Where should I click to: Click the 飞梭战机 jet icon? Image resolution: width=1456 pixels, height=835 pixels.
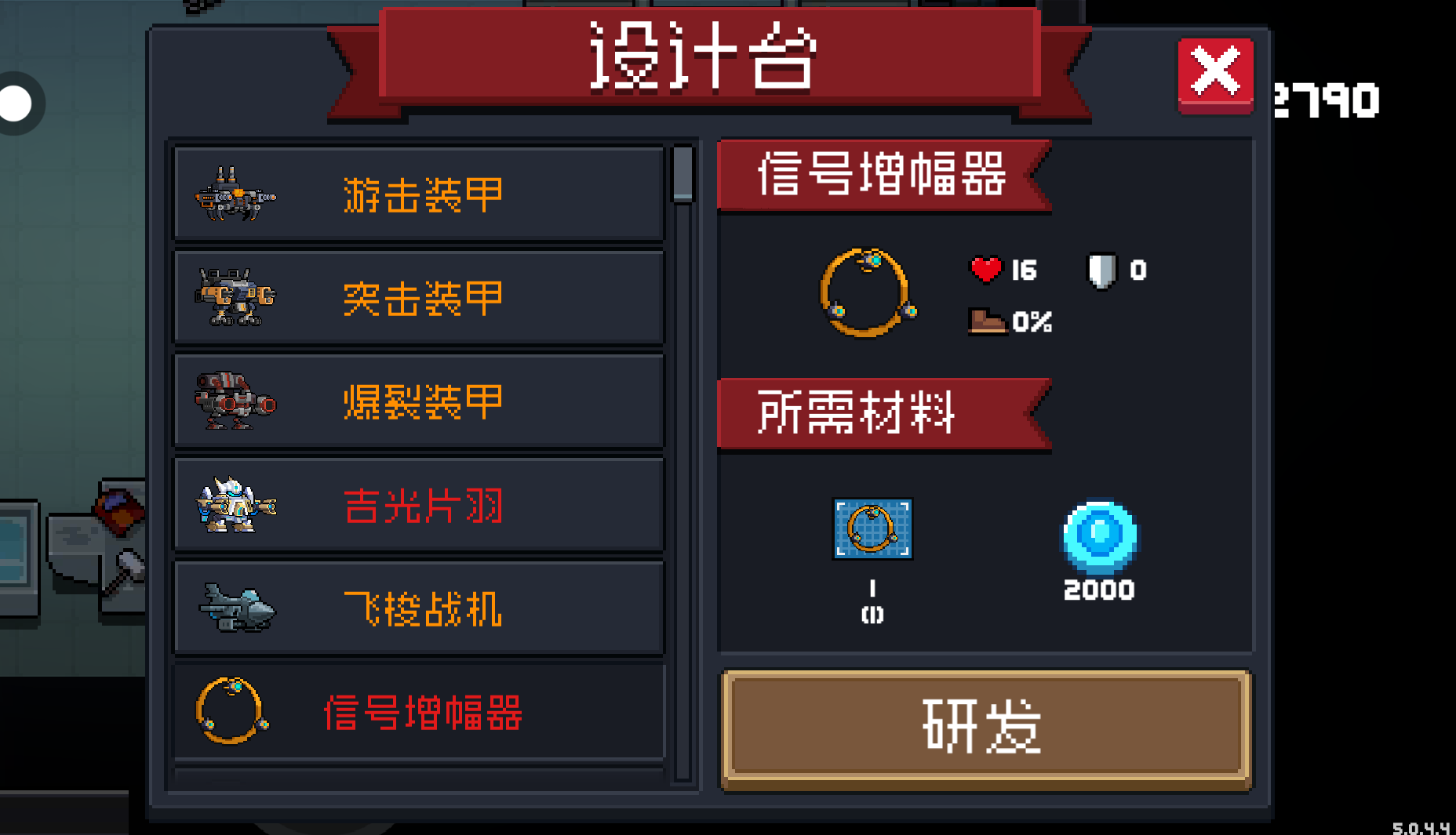tap(237, 608)
